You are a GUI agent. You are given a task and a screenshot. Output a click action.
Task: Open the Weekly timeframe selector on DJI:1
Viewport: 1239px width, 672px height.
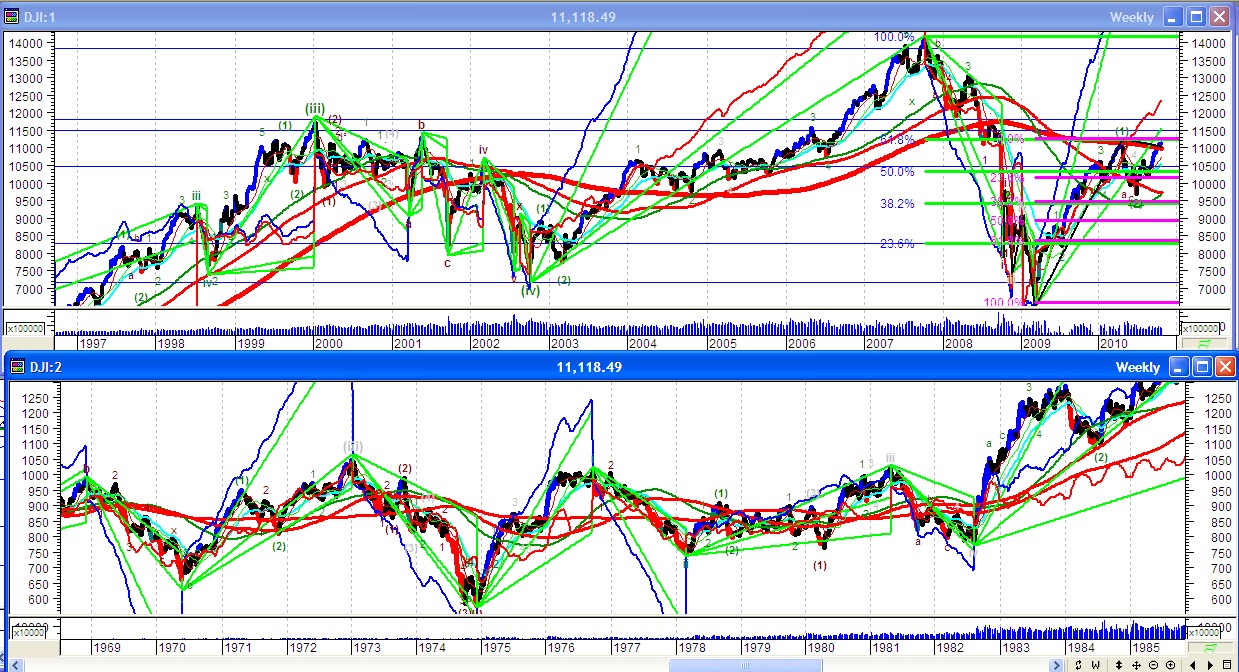point(1131,17)
